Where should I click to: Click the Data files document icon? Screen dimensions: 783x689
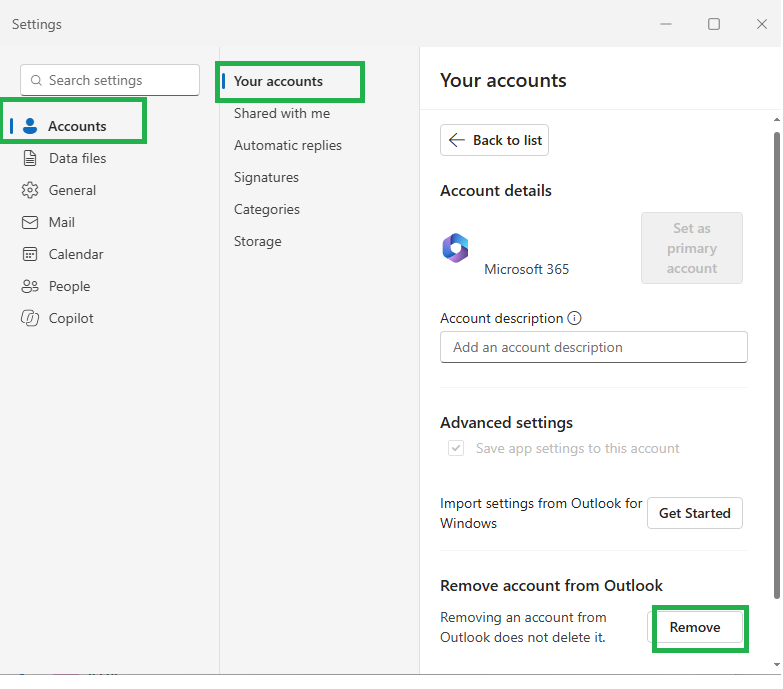coord(30,158)
